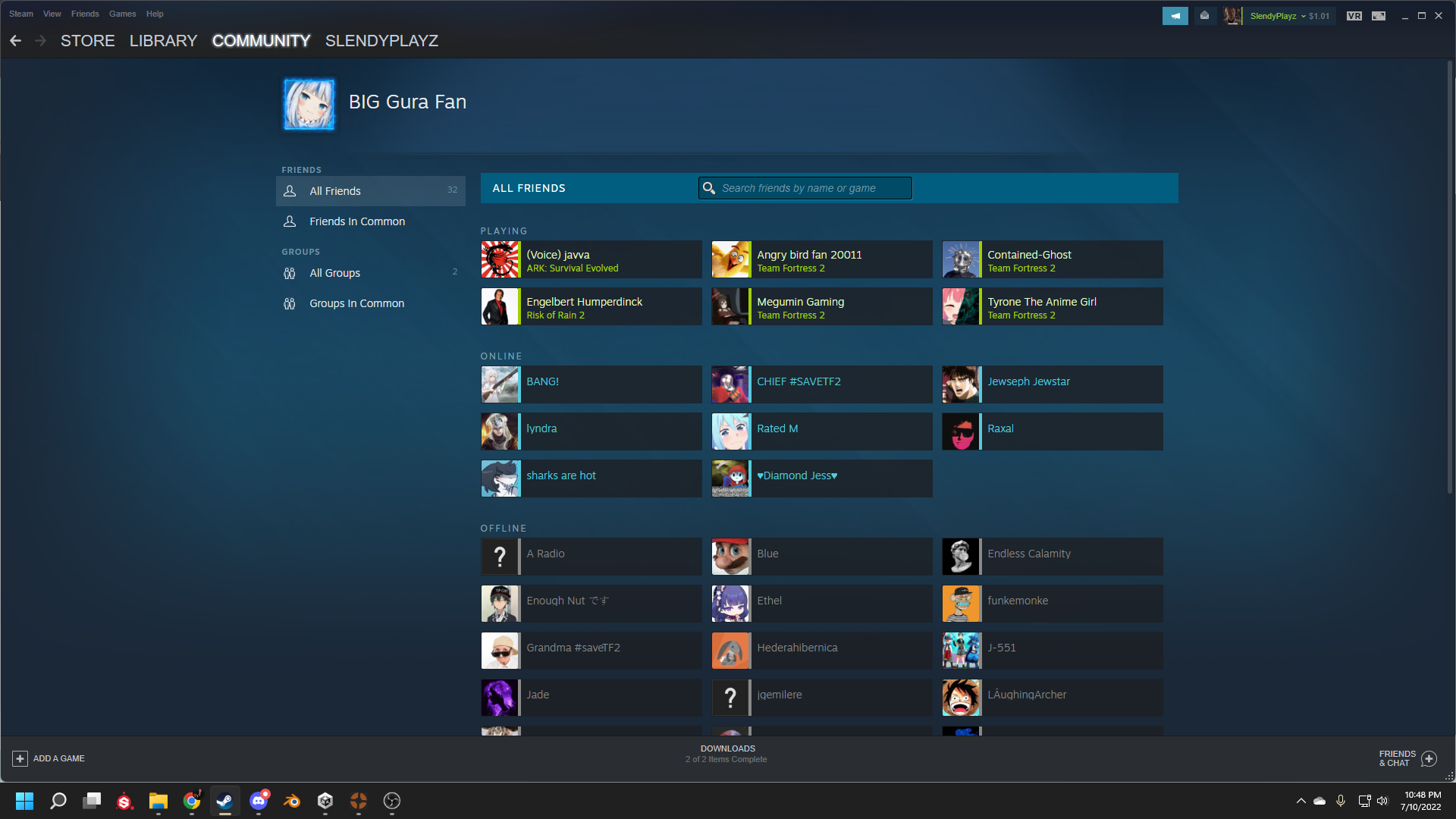Select All Friends in sidebar
Image resolution: width=1456 pixels, height=819 pixels.
370,191
